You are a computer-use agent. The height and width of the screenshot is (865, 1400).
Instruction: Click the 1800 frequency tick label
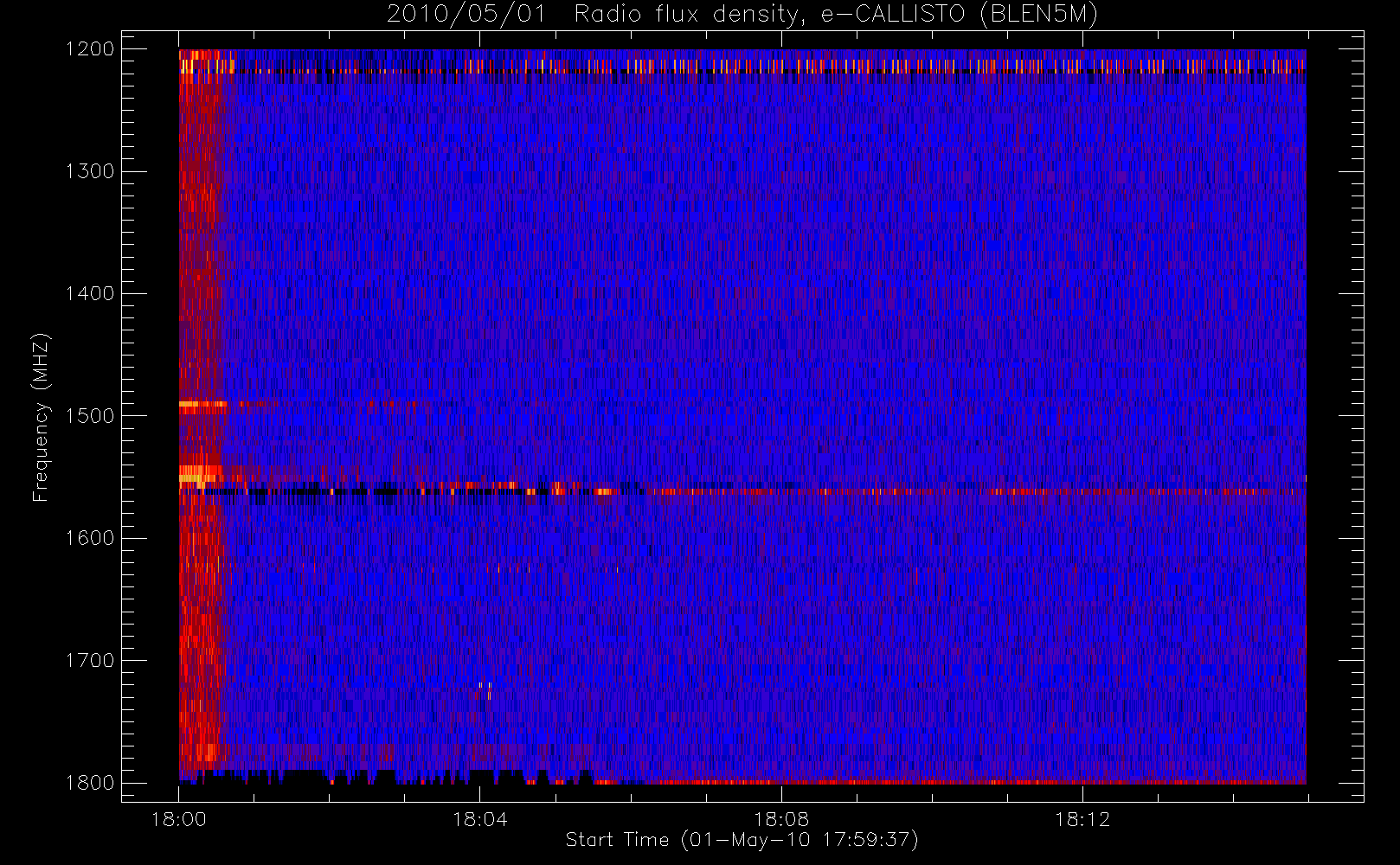pos(90,783)
